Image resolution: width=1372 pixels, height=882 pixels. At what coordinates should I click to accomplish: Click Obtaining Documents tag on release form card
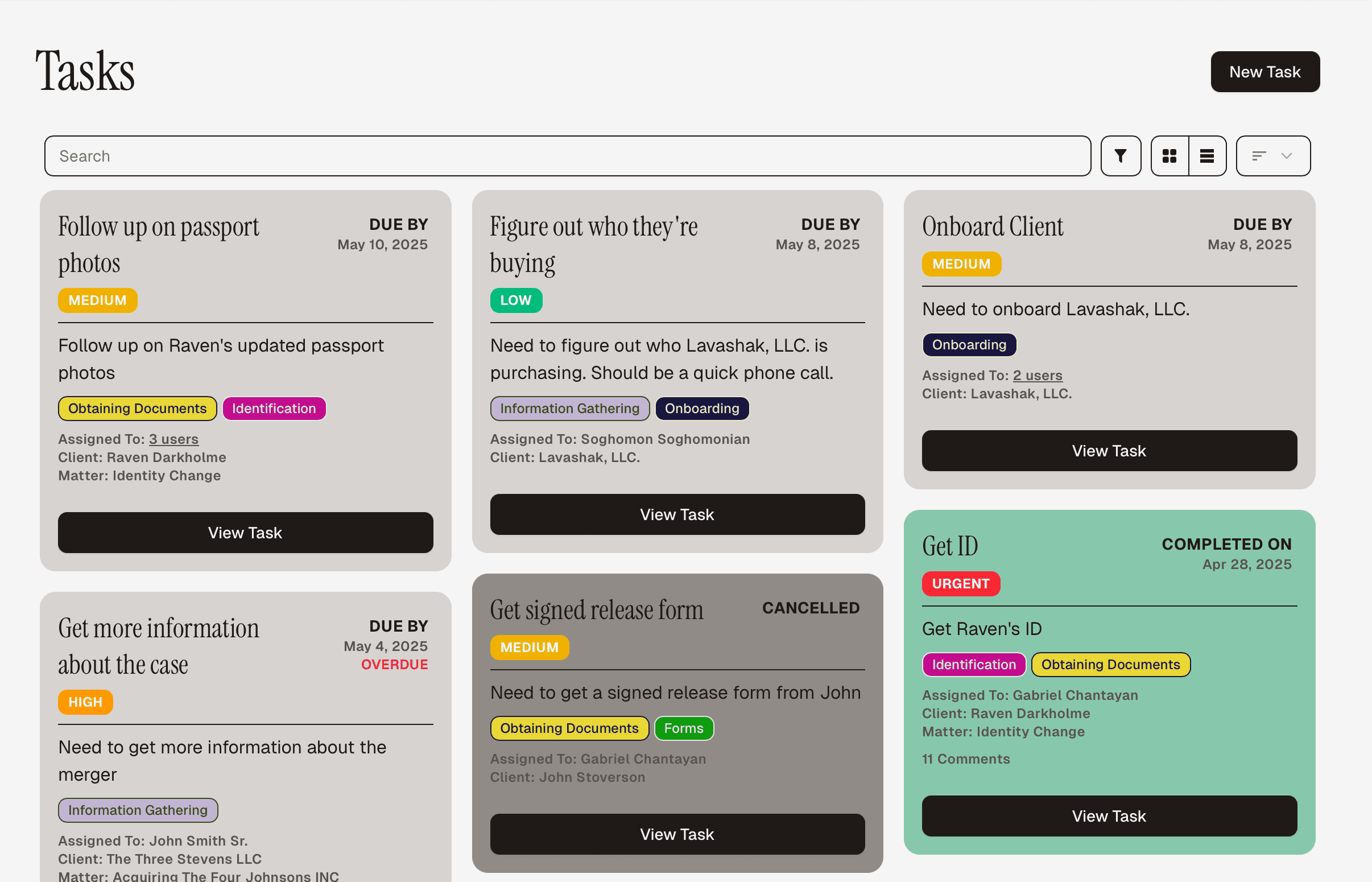coord(569,728)
